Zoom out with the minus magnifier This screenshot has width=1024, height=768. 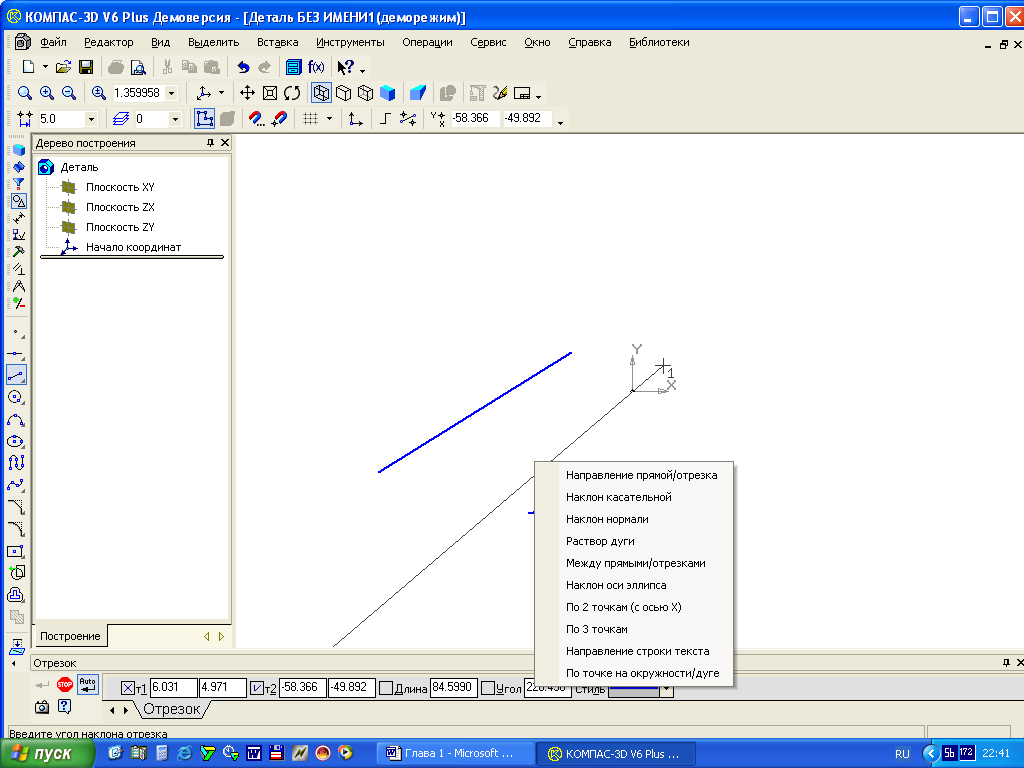click(x=69, y=93)
